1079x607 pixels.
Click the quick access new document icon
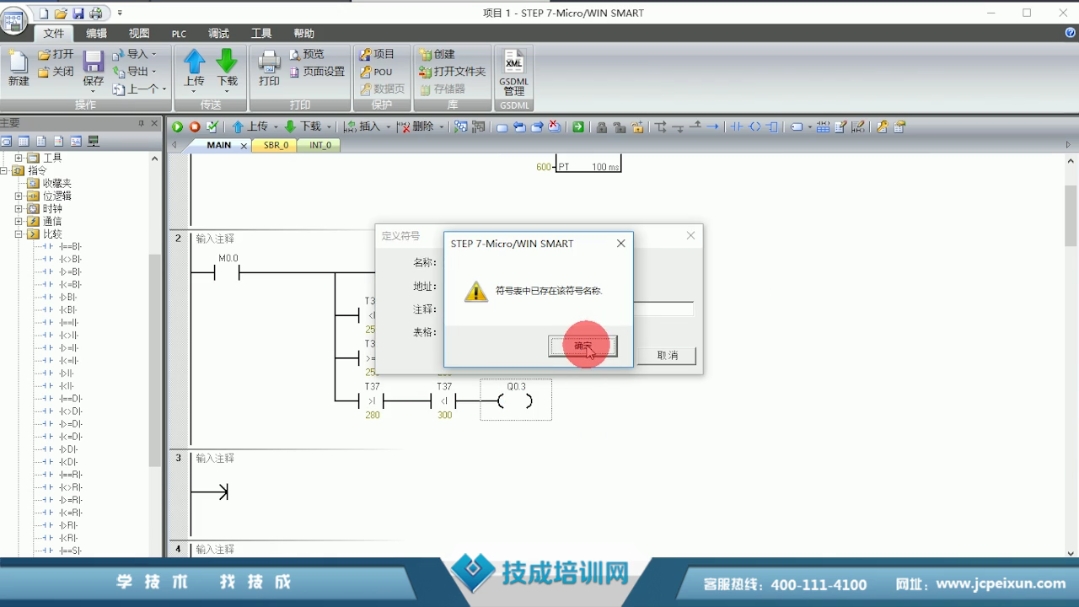pyautogui.click(x=43, y=13)
